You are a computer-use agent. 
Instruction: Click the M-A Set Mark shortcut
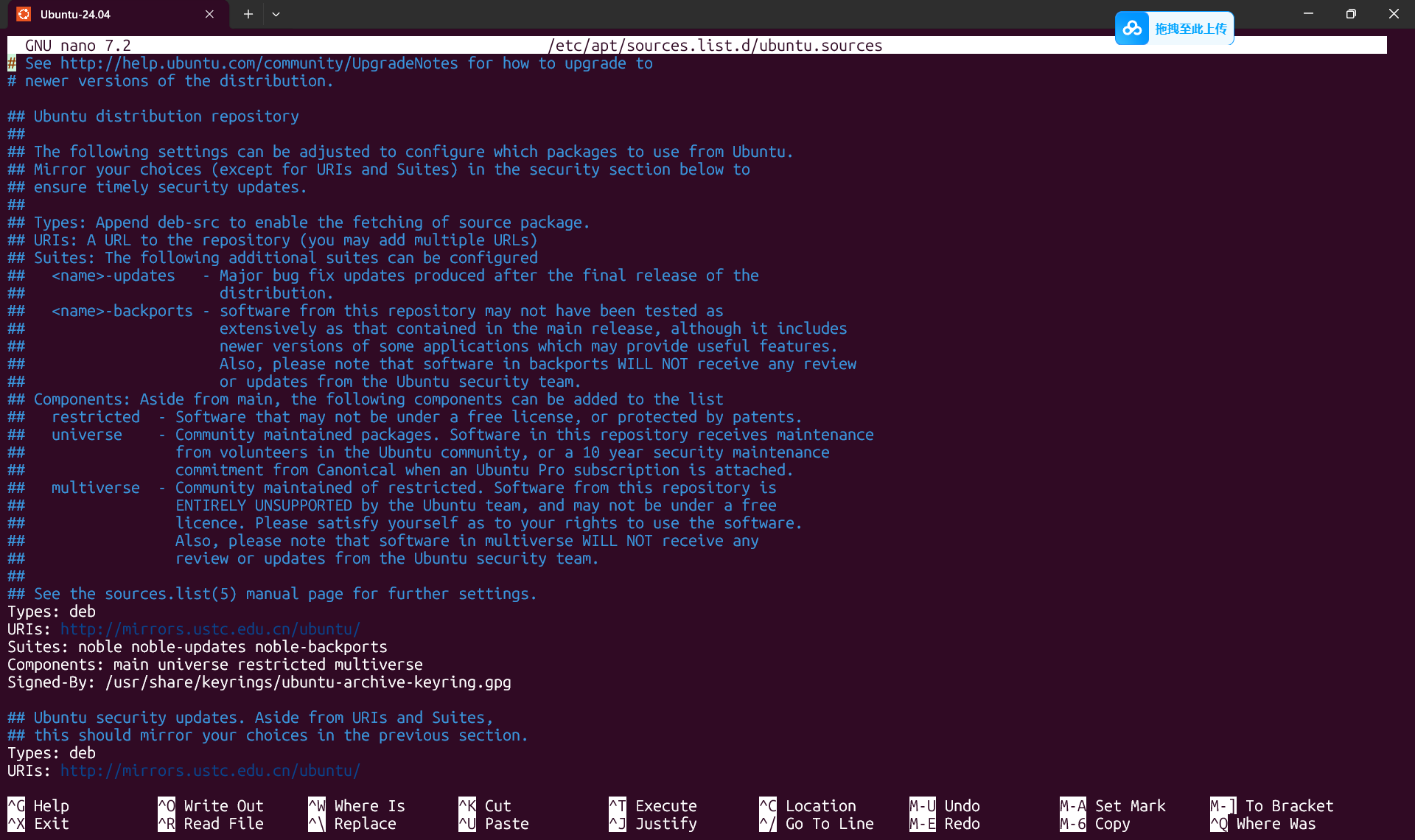[1113, 806]
